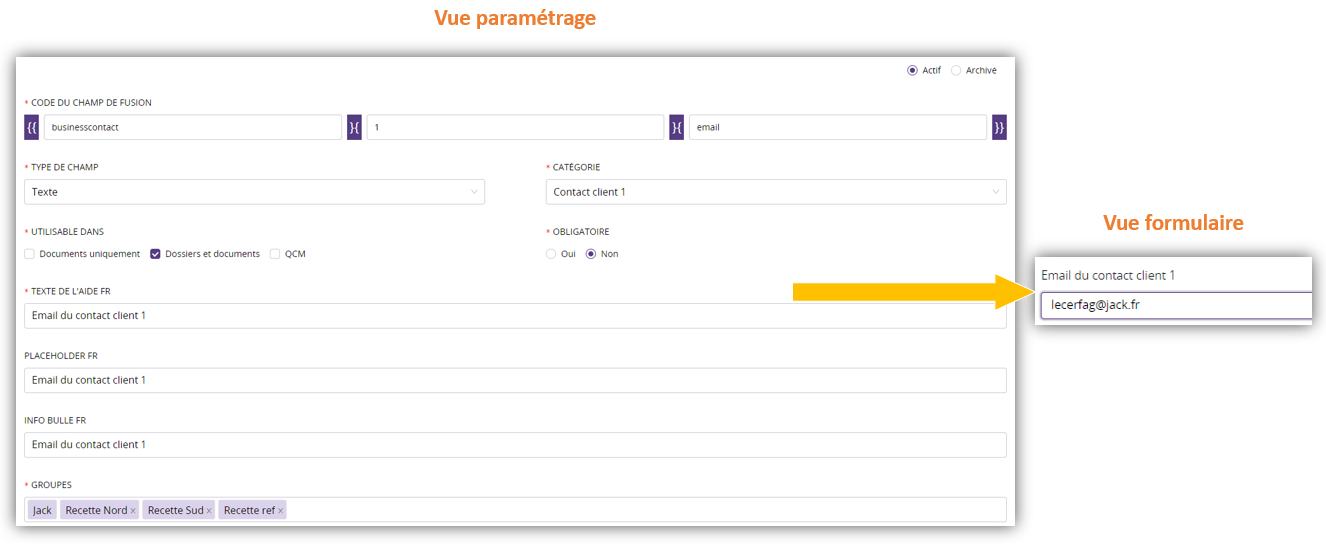Click the second brace separator before email
1326x544 pixels.
pos(677,127)
